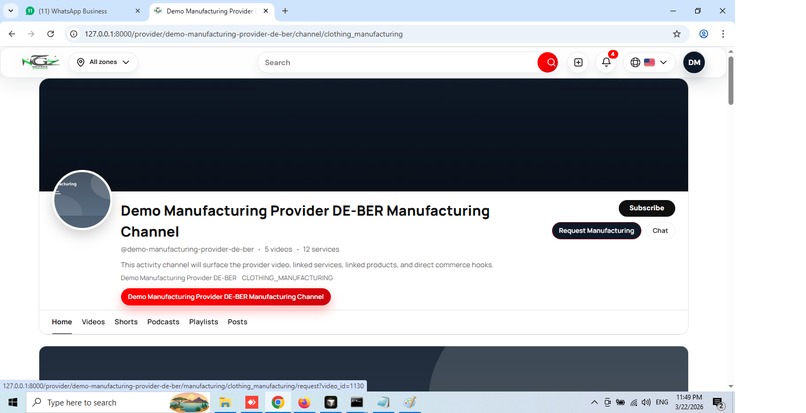
Task: Click the '12 services' count
Action: coord(321,249)
